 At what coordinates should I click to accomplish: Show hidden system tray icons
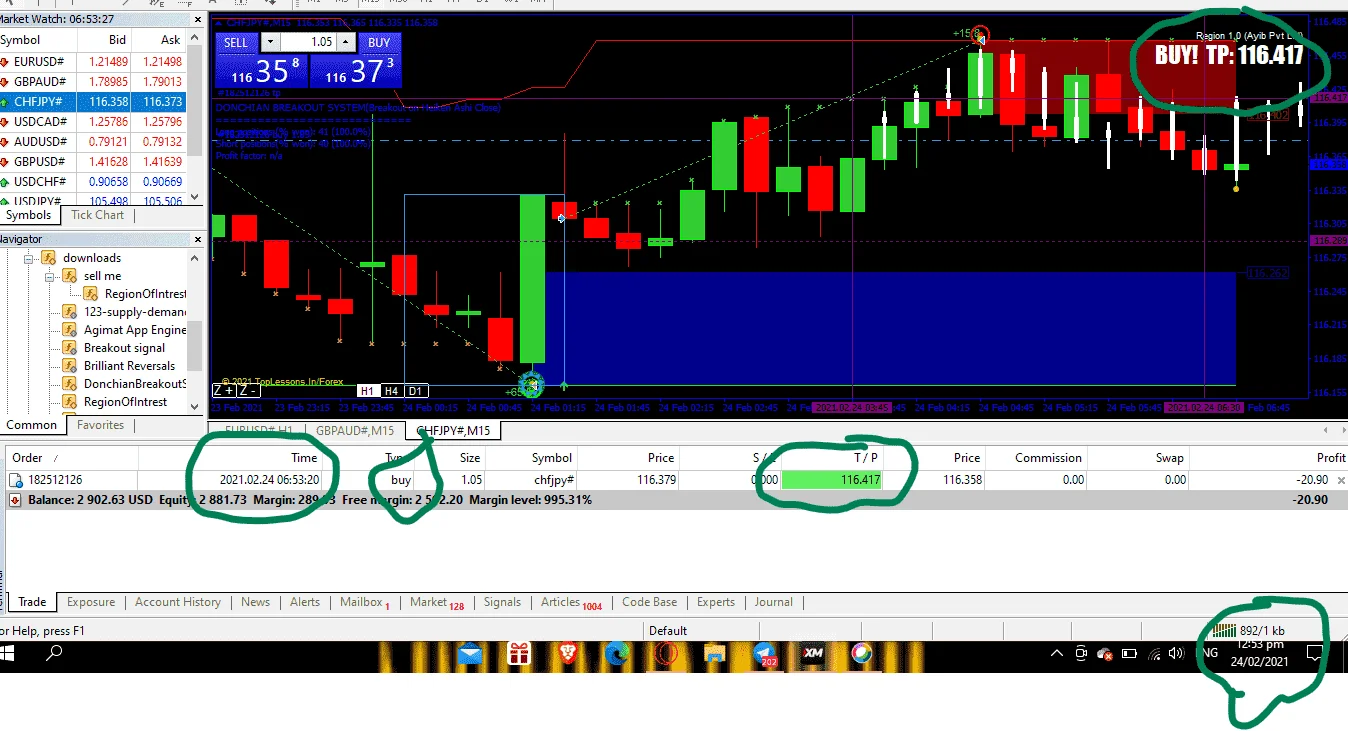point(1057,654)
